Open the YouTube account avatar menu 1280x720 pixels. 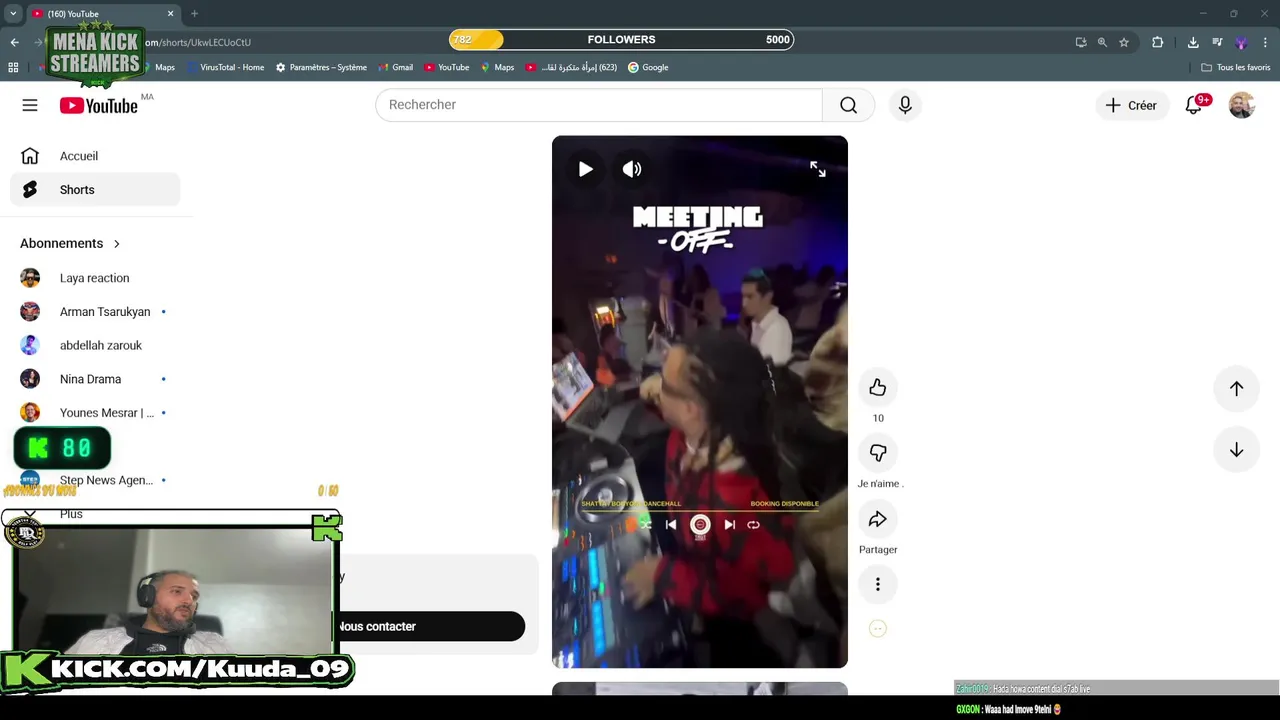tap(1241, 105)
